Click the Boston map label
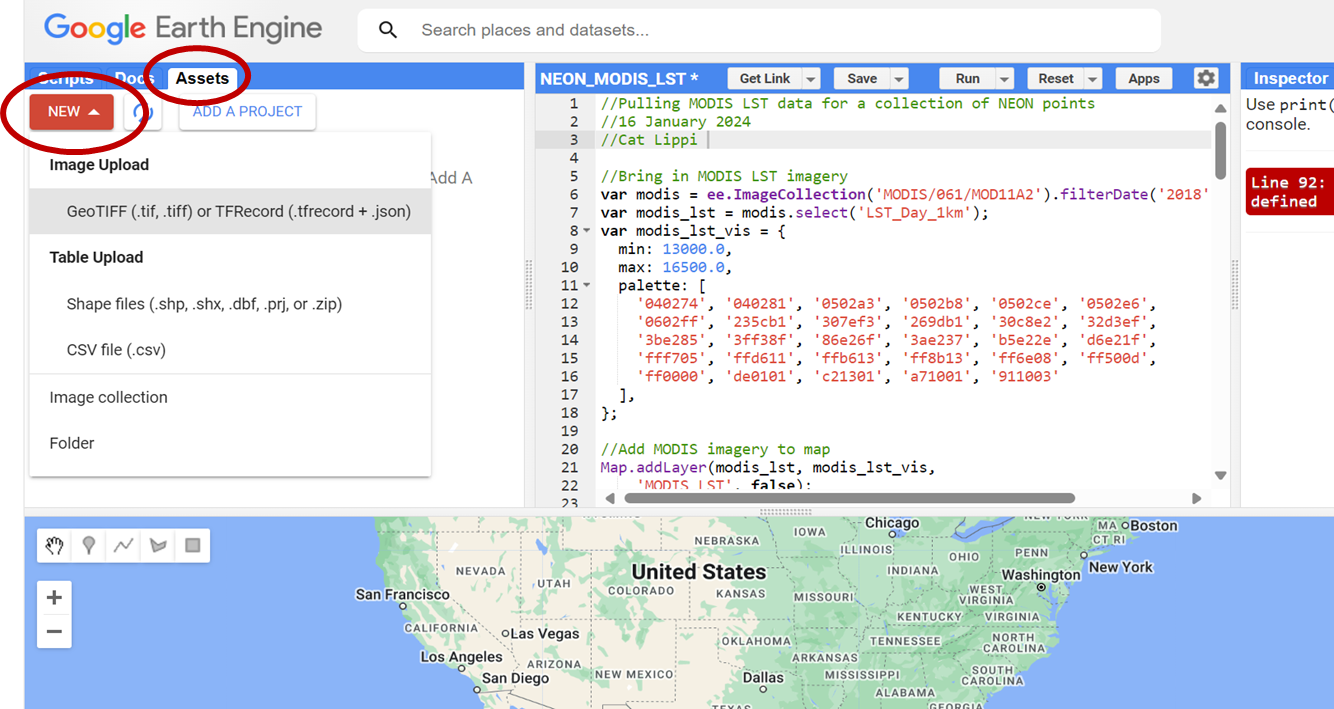This screenshot has height=709, width=1334. tap(1154, 525)
